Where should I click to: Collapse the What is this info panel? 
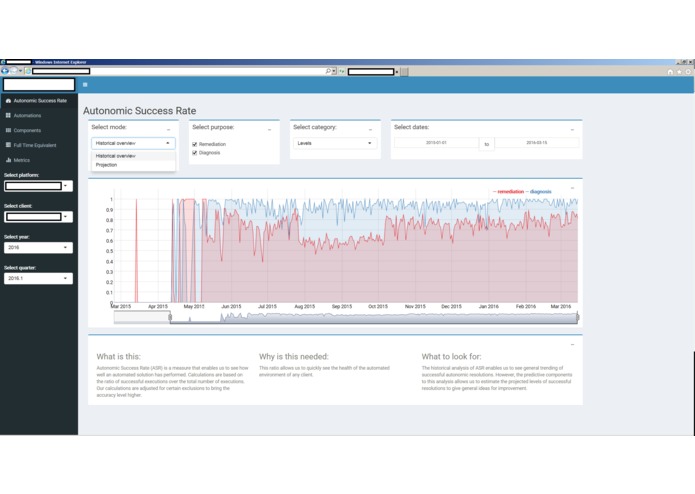(572, 345)
